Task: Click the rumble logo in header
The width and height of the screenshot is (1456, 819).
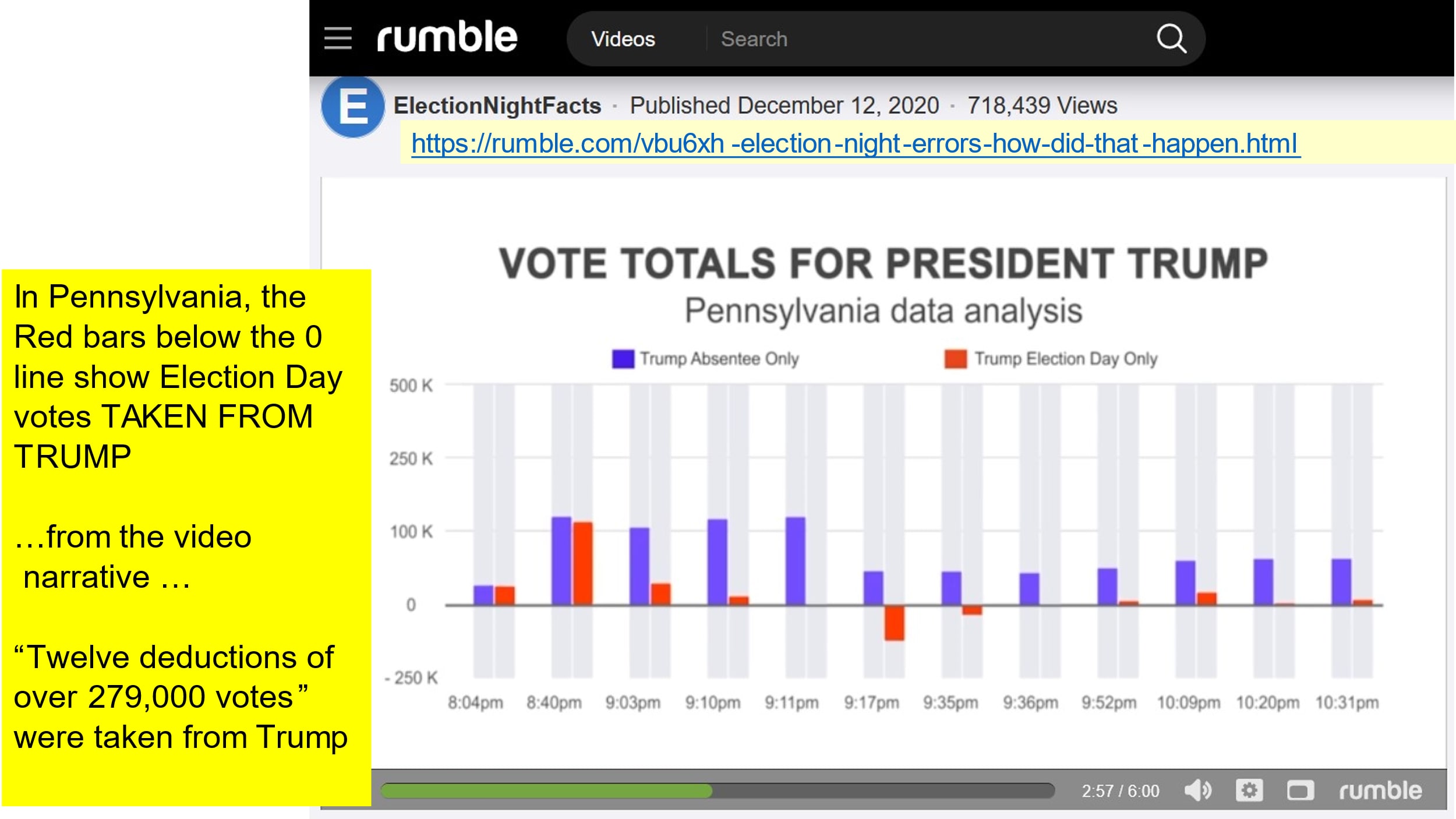Action: pyautogui.click(x=447, y=37)
